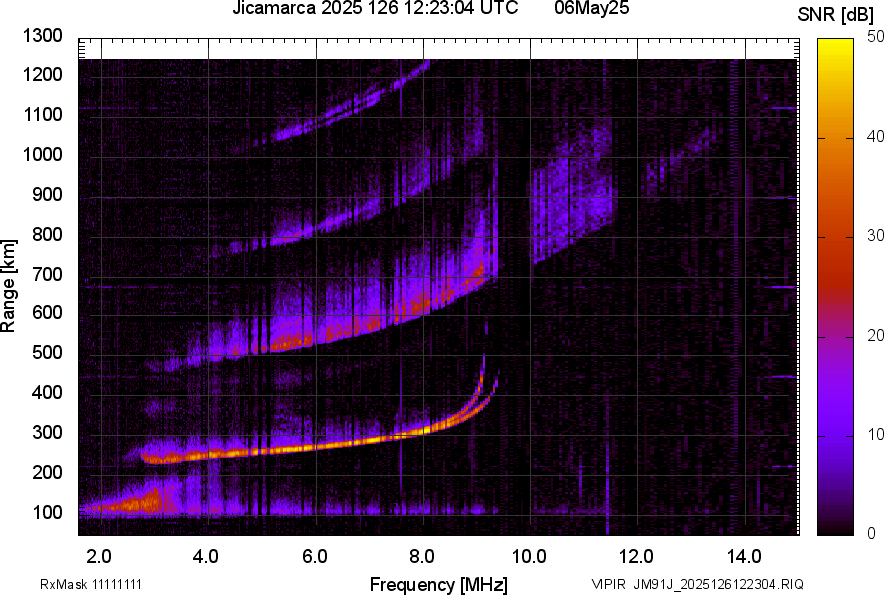Click the range tick label 400

click(x=47, y=392)
